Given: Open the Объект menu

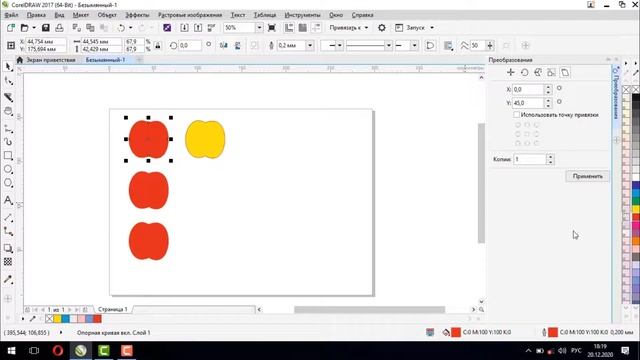Looking at the screenshot, I should tap(107, 15).
